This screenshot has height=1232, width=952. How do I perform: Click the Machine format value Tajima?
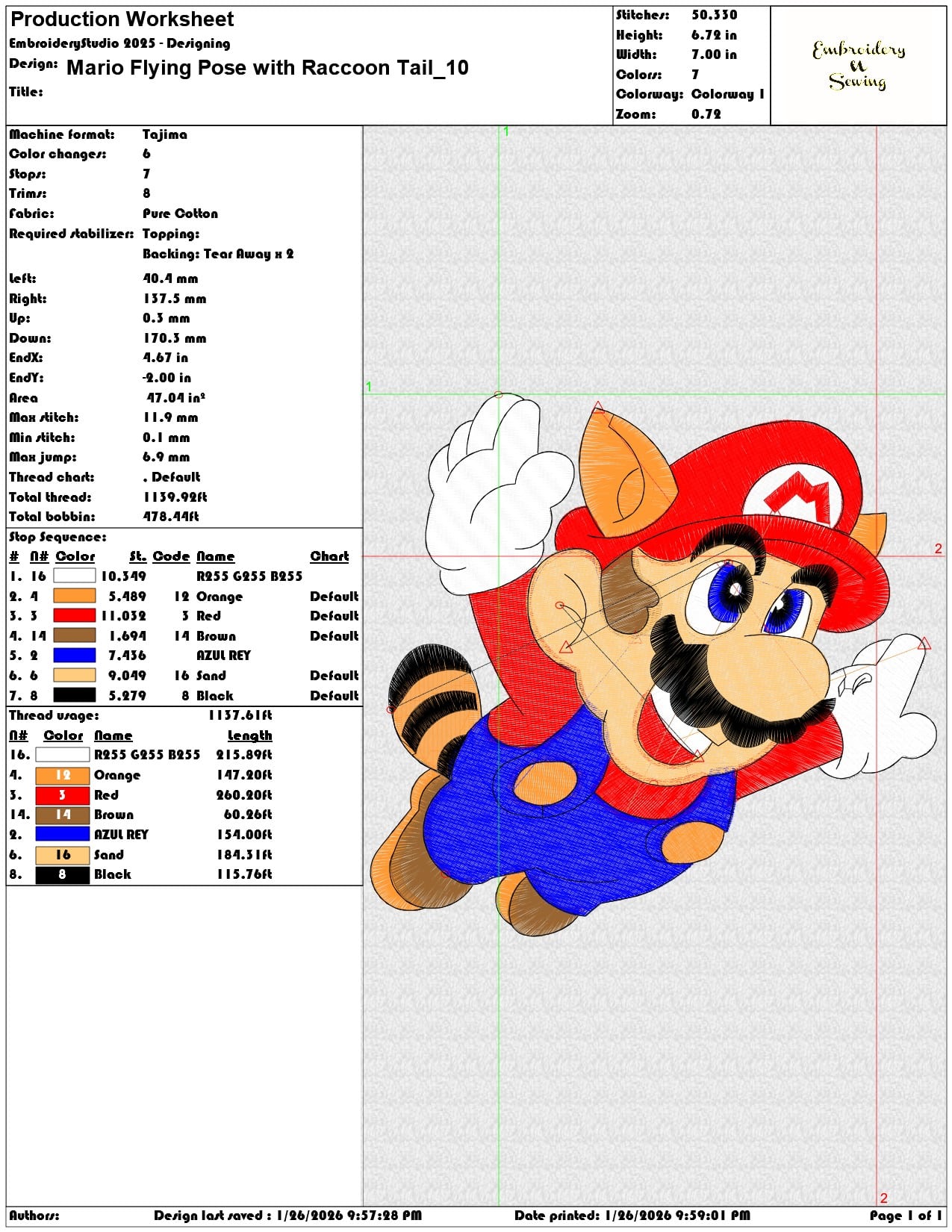coord(165,134)
